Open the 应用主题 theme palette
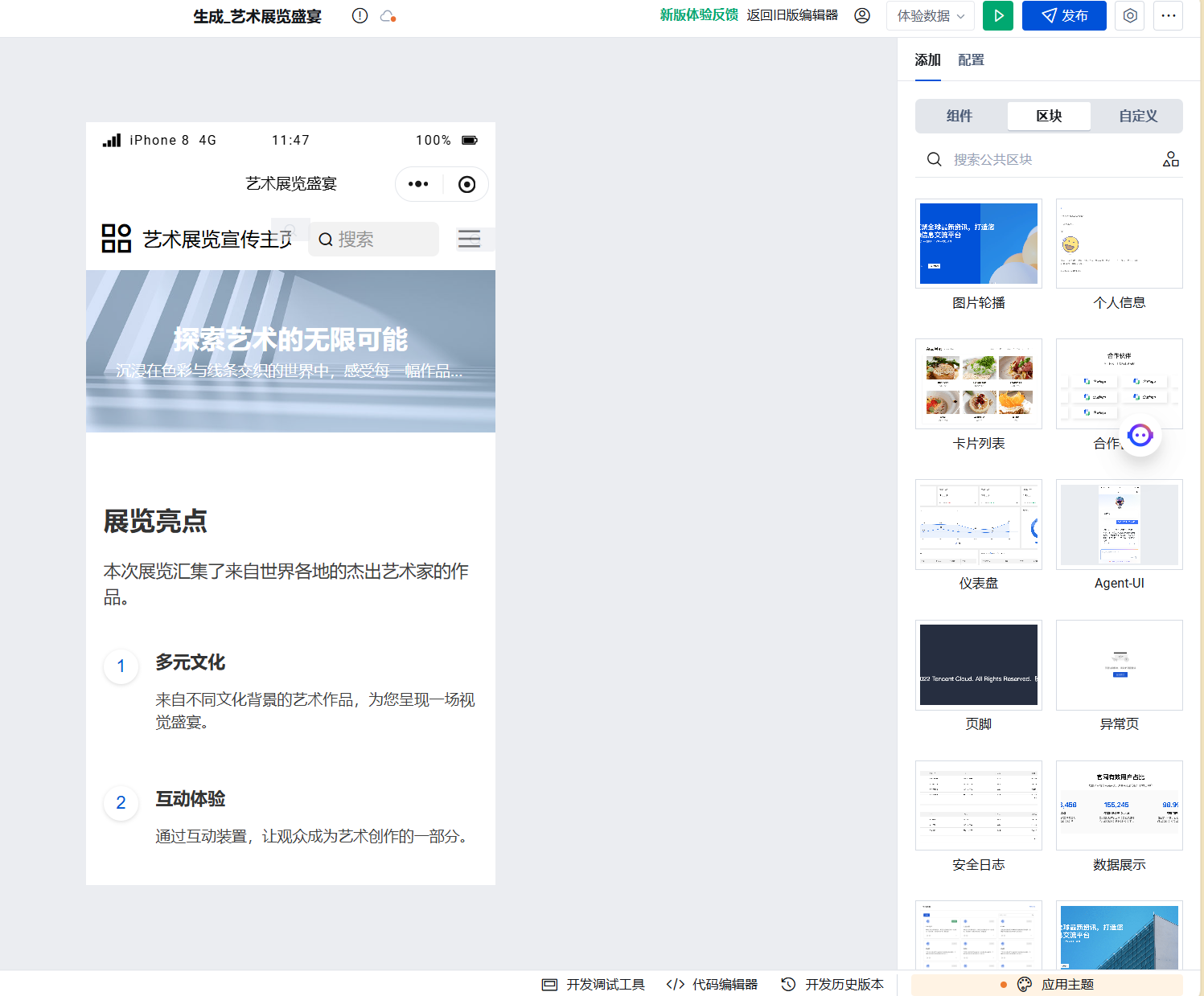This screenshot has height=996, width=1204. pos(1047,984)
